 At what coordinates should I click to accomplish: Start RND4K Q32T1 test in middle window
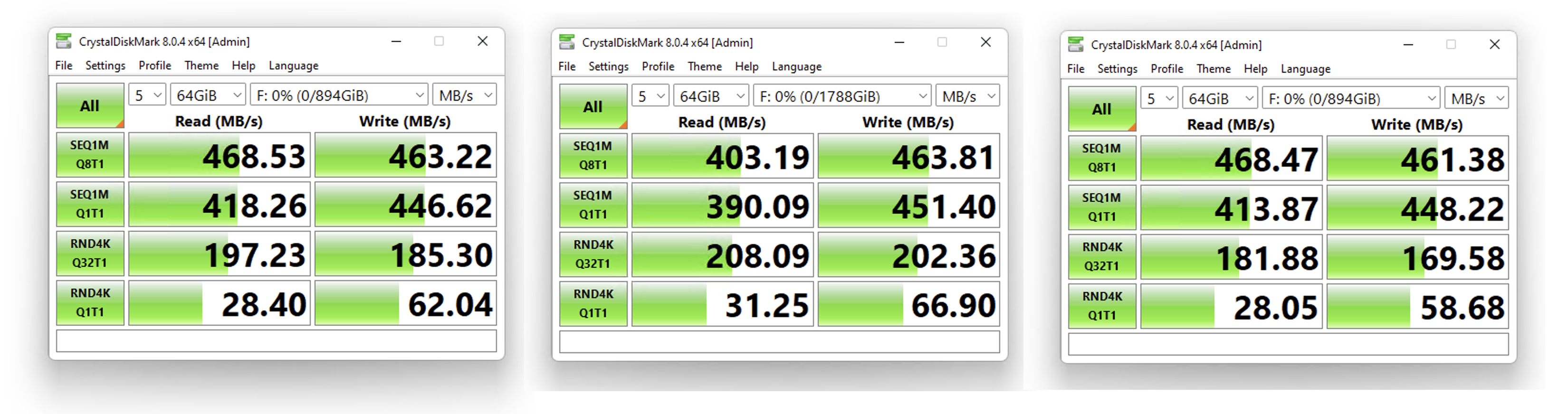tap(593, 254)
